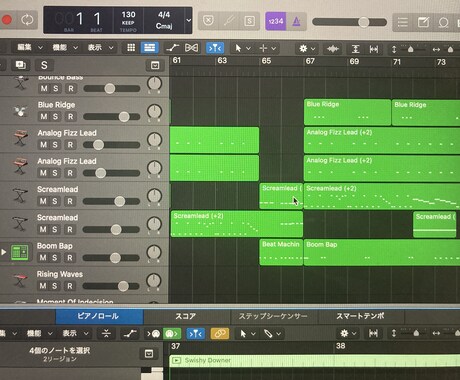Click the Rising Waves keyboard icon

[20, 280]
